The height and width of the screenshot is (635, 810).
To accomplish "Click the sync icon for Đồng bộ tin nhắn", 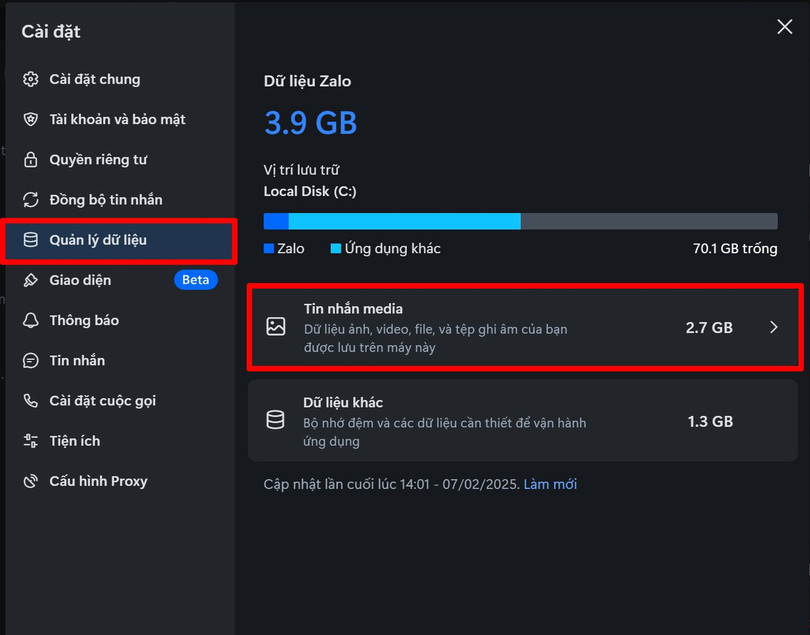I will [x=31, y=200].
